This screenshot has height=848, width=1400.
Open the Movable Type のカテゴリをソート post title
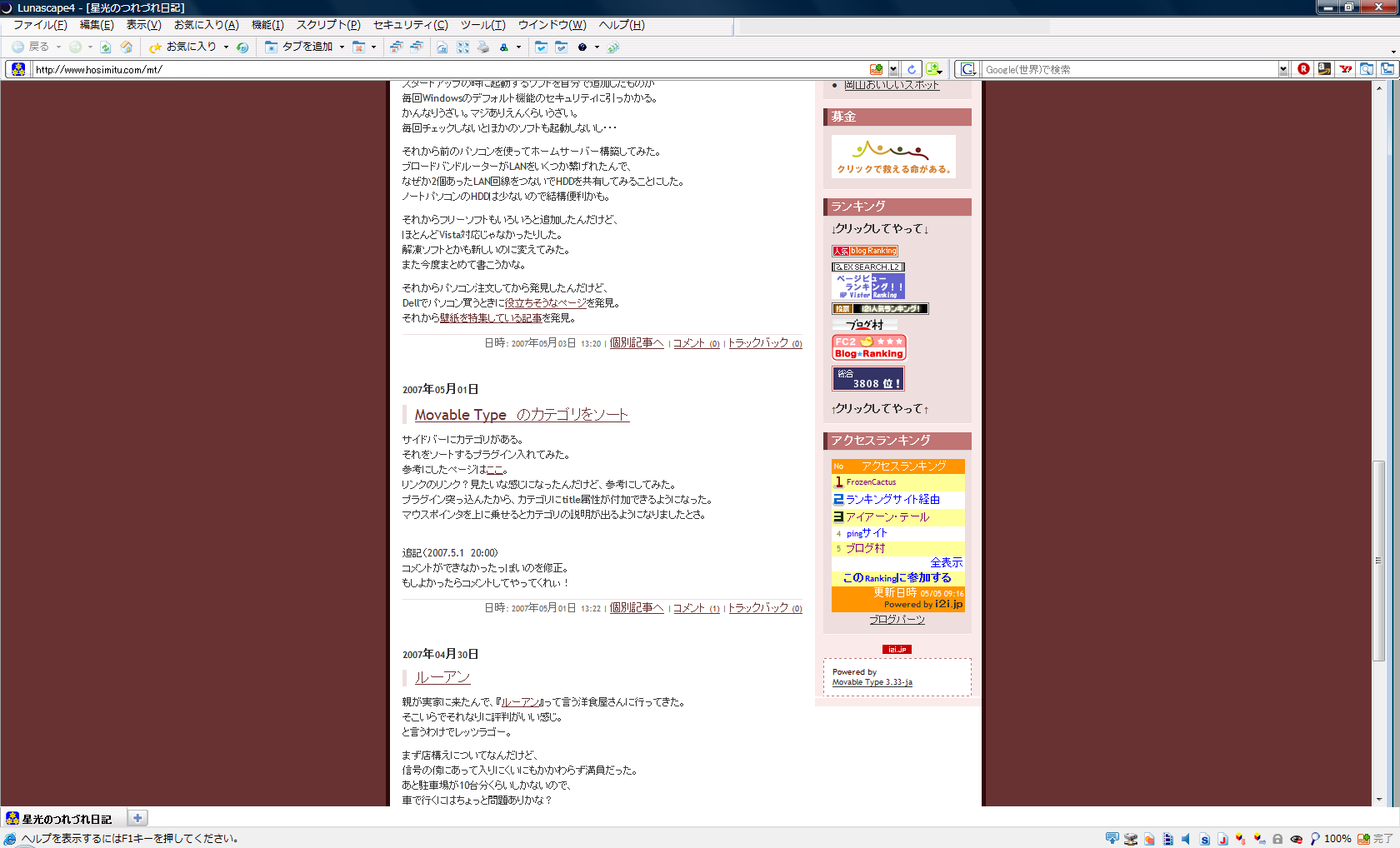pyautogui.click(x=522, y=415)
